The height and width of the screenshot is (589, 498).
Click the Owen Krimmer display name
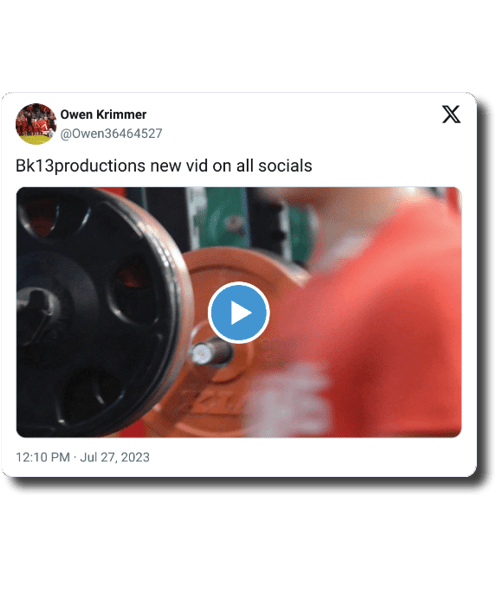(x=103, y=115)
